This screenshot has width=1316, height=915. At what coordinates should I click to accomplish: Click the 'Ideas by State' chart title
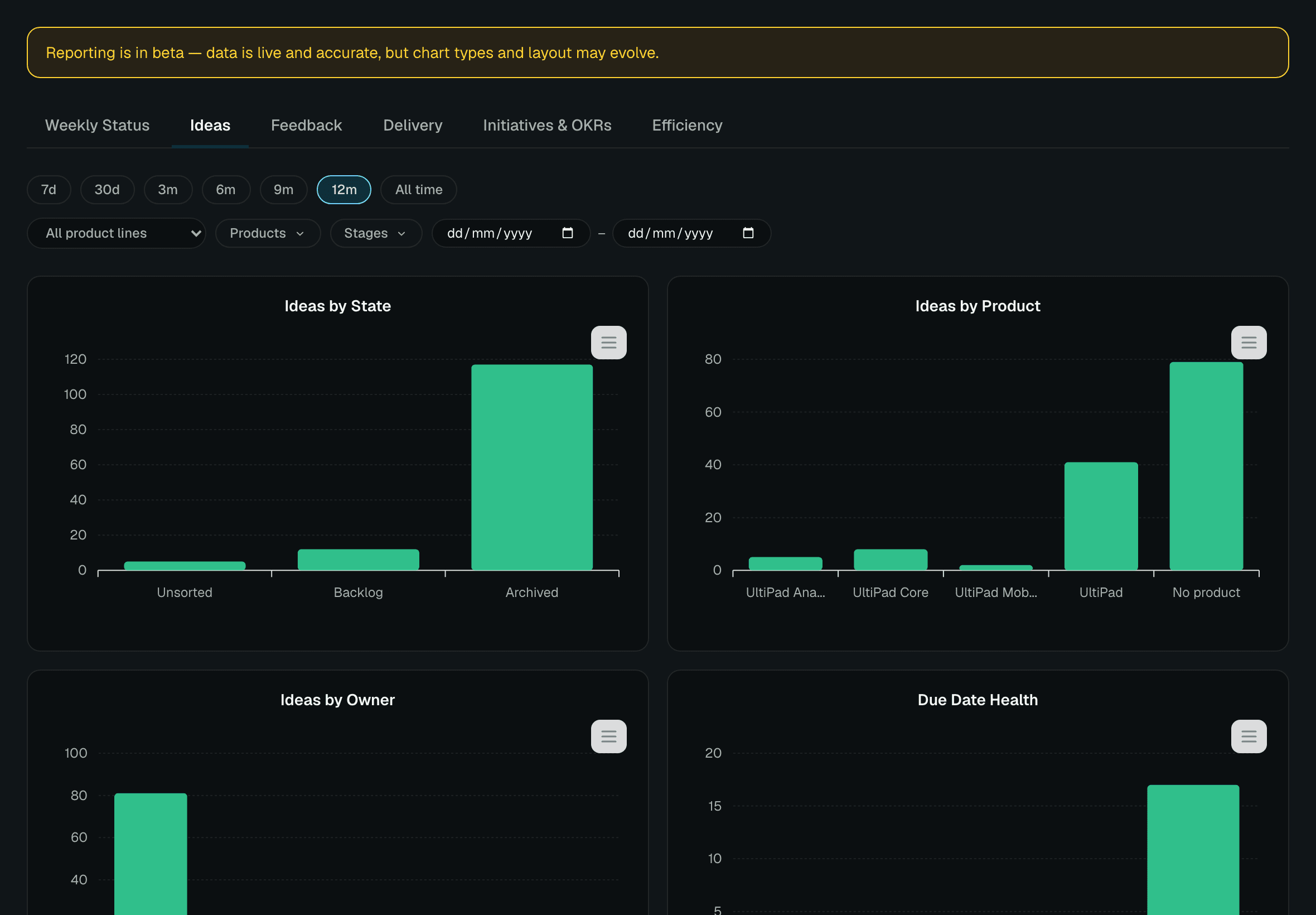[337, 306]
